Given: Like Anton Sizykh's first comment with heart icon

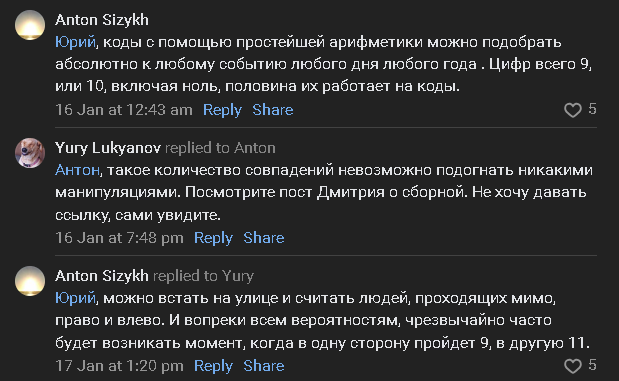Looking at the screenshot, I should 572,110.
